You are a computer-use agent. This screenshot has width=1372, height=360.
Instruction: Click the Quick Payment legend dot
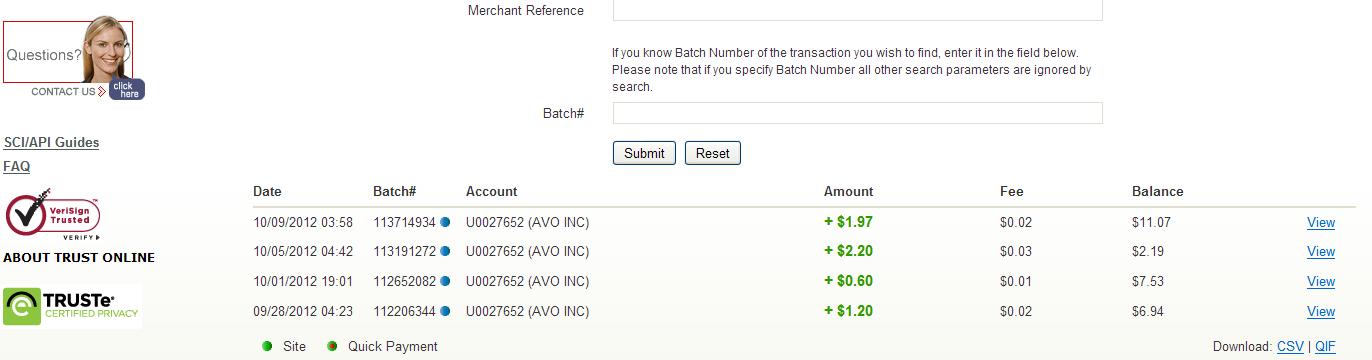332,346
